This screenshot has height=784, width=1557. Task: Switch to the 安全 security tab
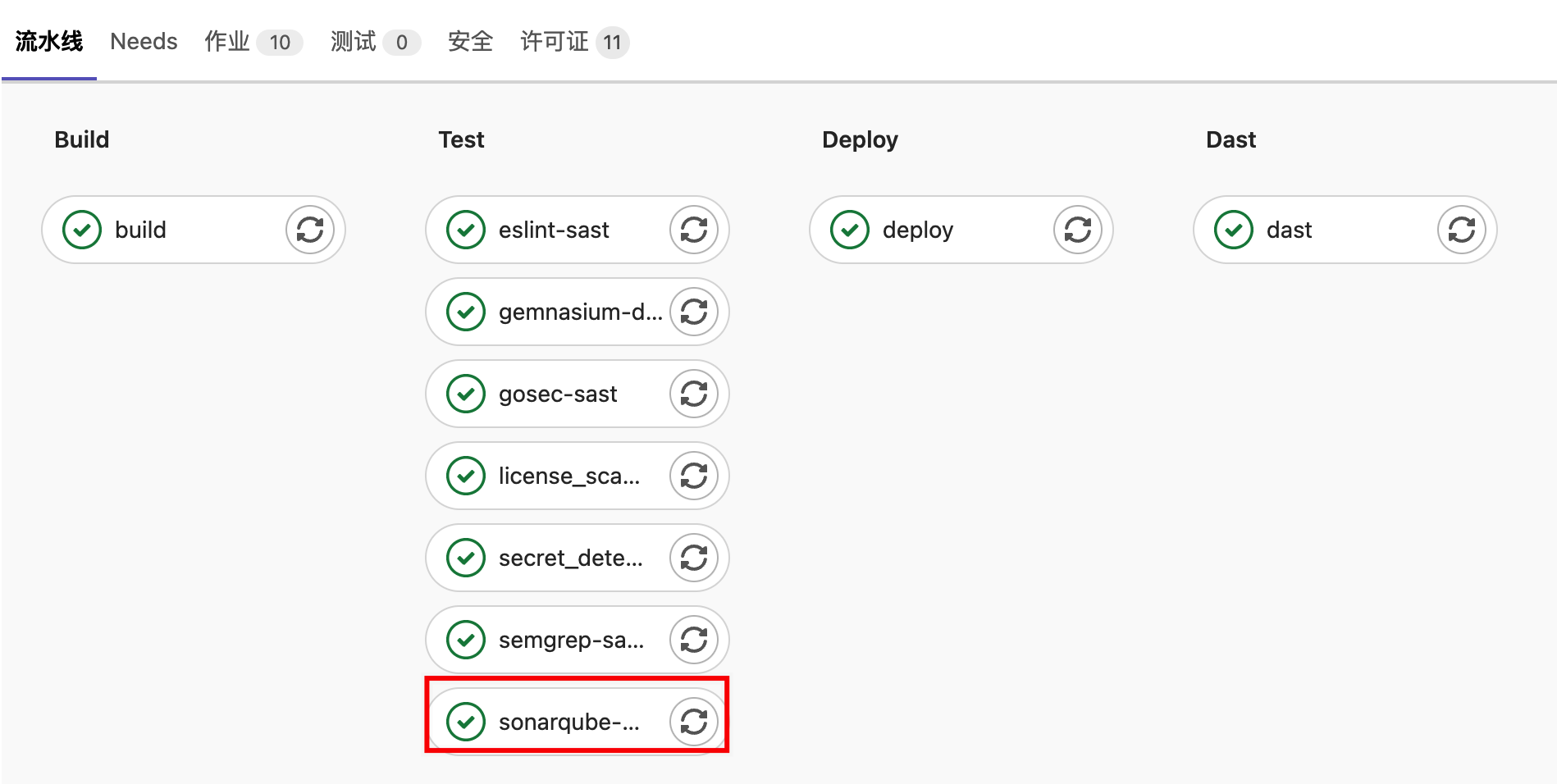coord(470,41)
